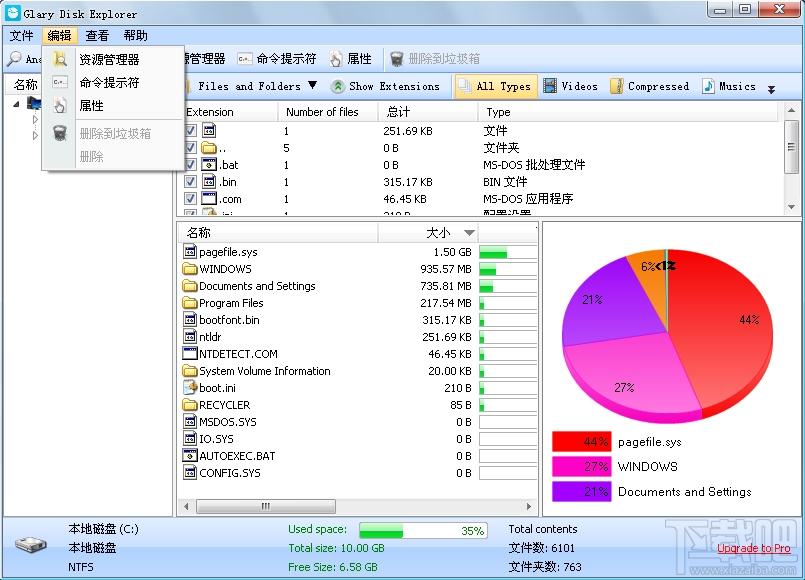Select the All Types filter tab
The height and width of the screenshot is (580, 805).
click(495, 86)
